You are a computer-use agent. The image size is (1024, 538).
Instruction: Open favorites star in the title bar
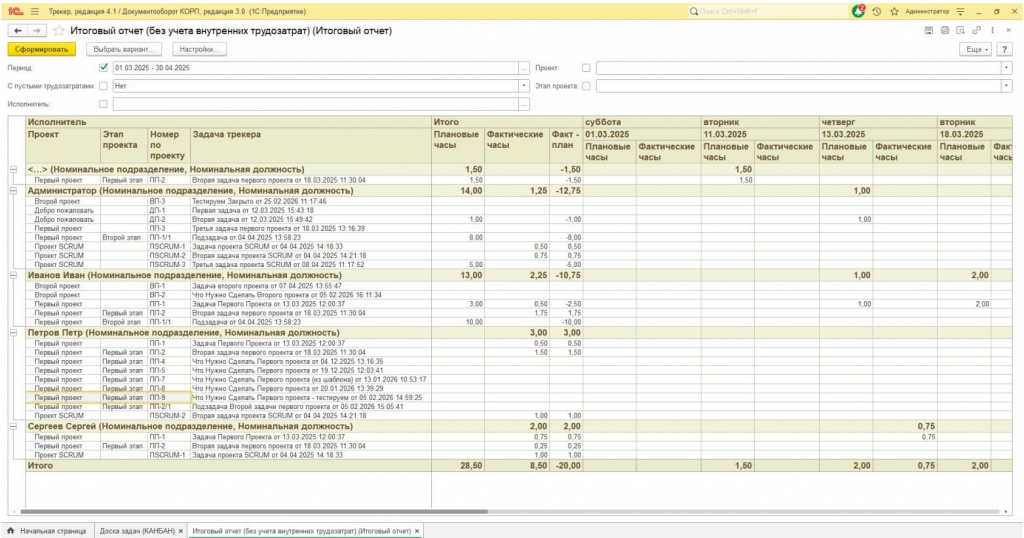point(894,12)
